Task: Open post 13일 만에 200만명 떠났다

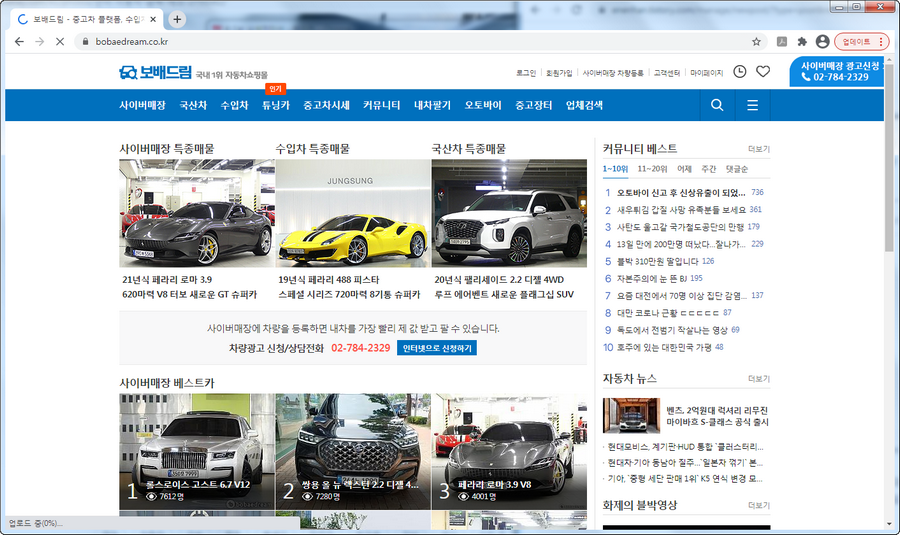Action: tap(681, 244)
